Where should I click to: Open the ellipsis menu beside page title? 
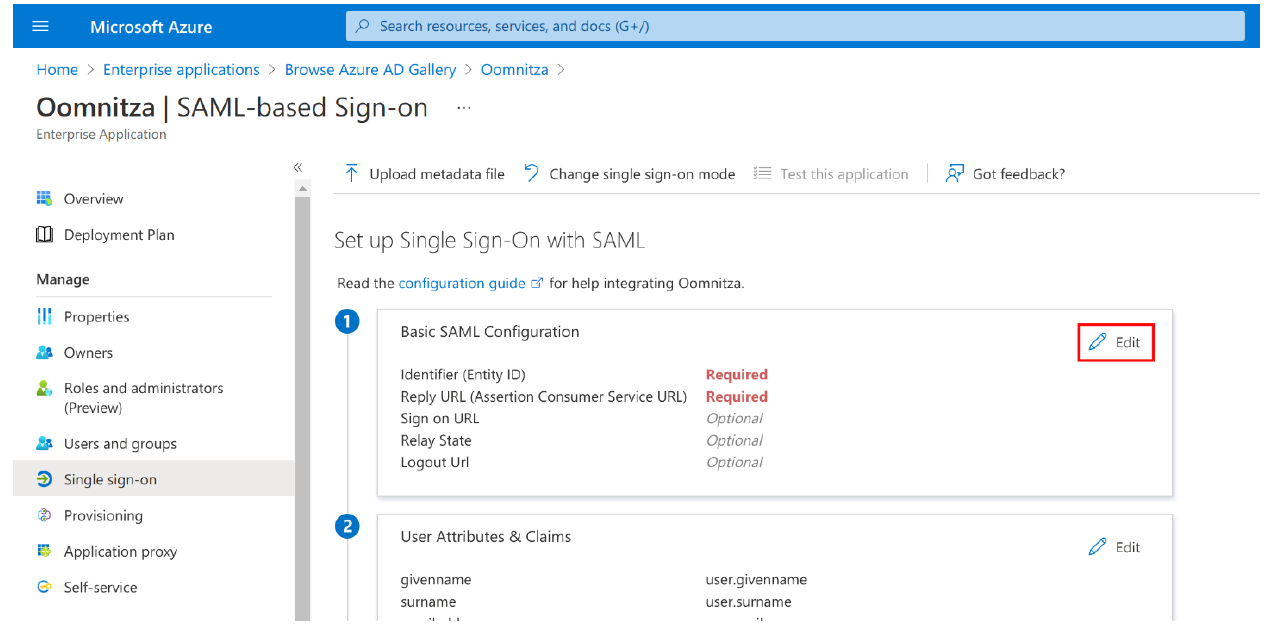point(463,108)
